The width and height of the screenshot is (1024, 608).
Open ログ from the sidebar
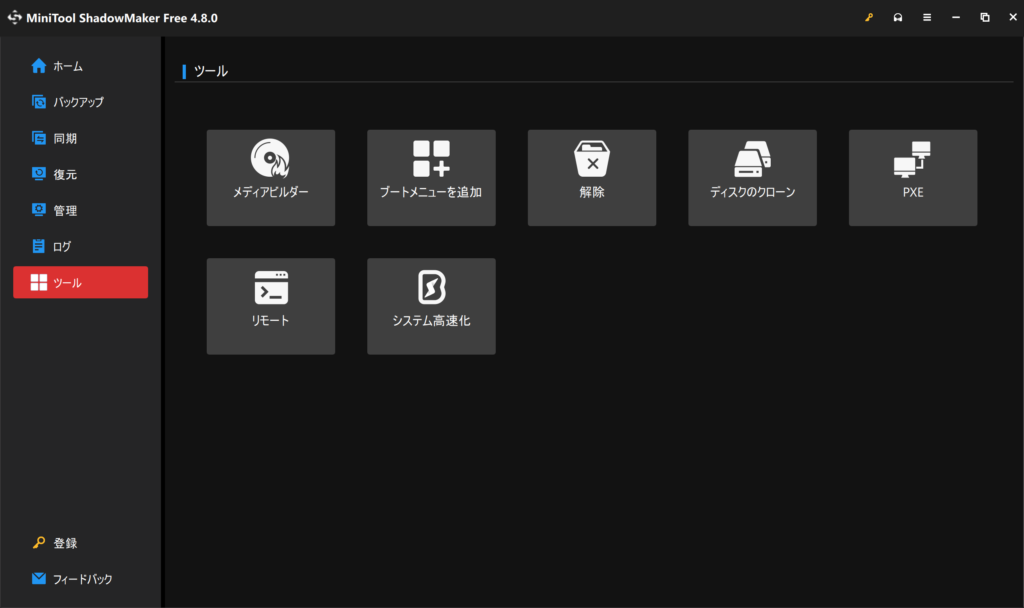(62, 246)
